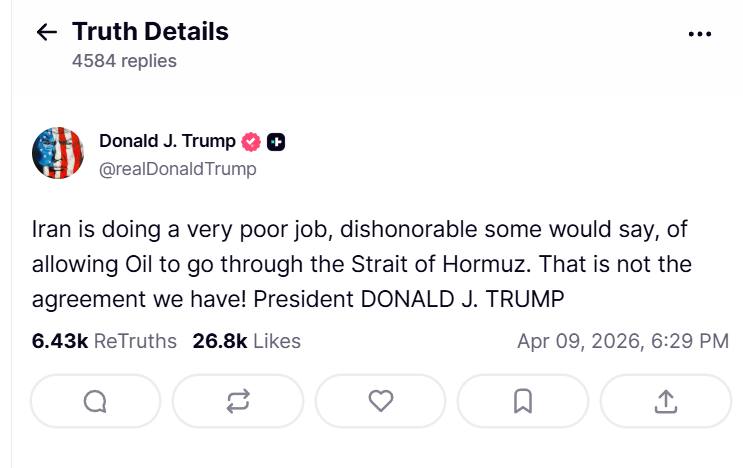
Task: Open Donald J. Trump's profile avatar
Action: tap(58, 153)
